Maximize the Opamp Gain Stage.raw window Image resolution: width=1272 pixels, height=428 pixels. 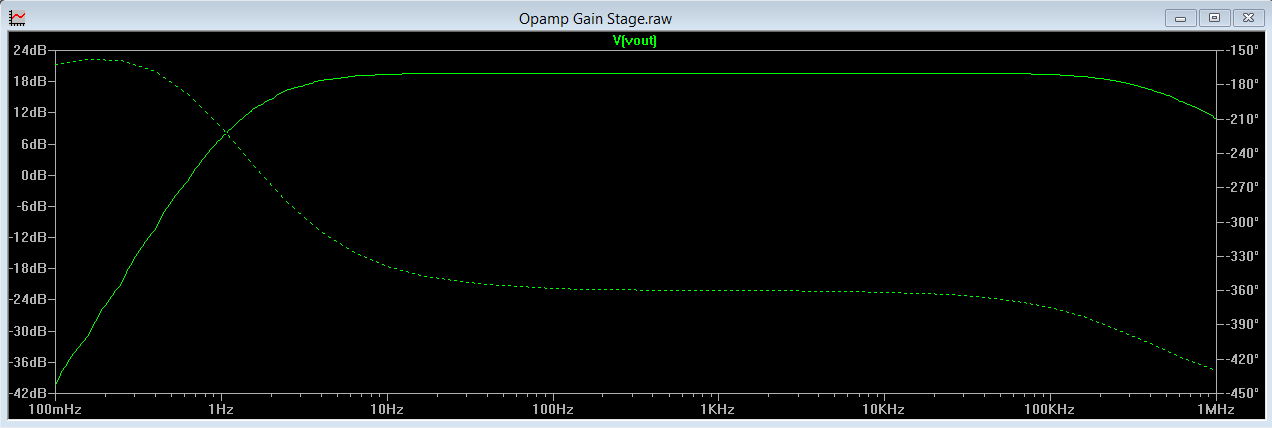(x=1215, y=17)
